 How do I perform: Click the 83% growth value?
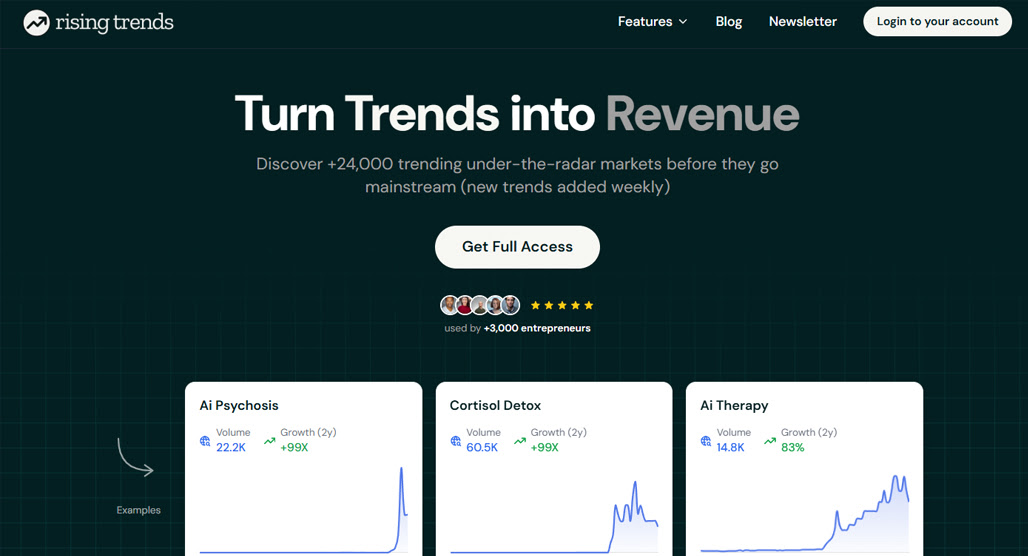pyautogui.click(x=792, y=447)
